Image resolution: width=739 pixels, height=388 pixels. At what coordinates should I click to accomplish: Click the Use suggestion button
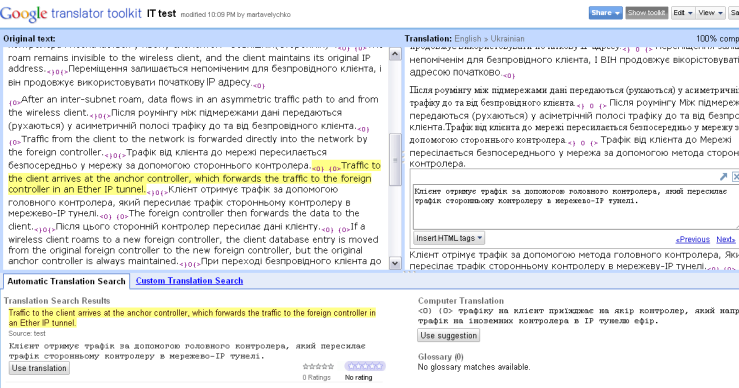449,336
